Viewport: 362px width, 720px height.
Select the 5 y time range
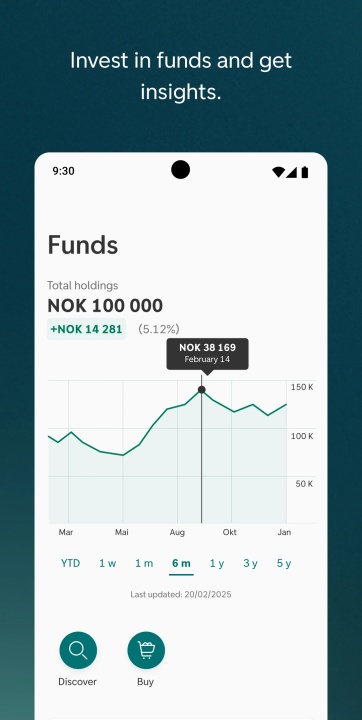284,563
